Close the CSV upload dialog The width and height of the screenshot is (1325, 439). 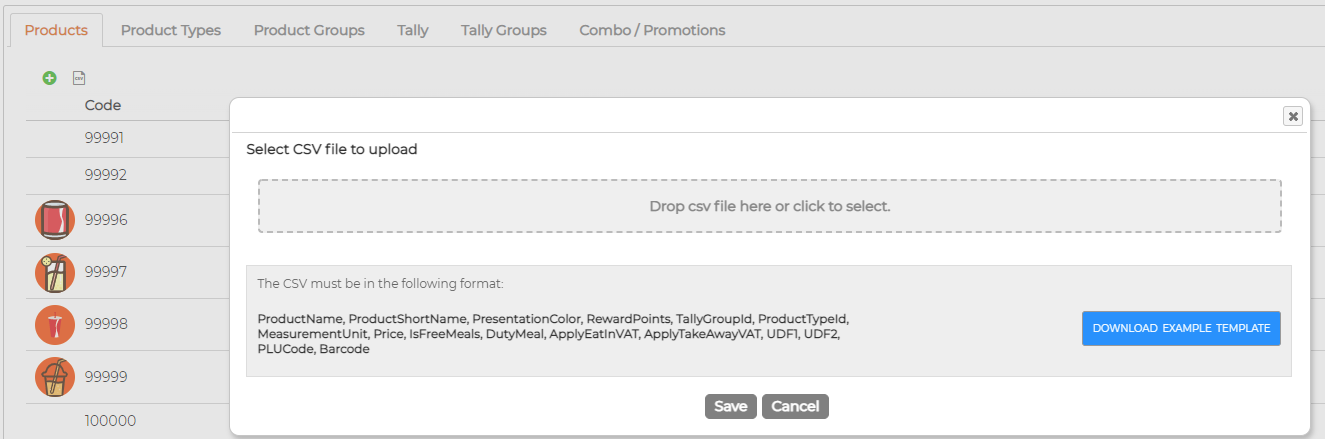pos(1293,116)
